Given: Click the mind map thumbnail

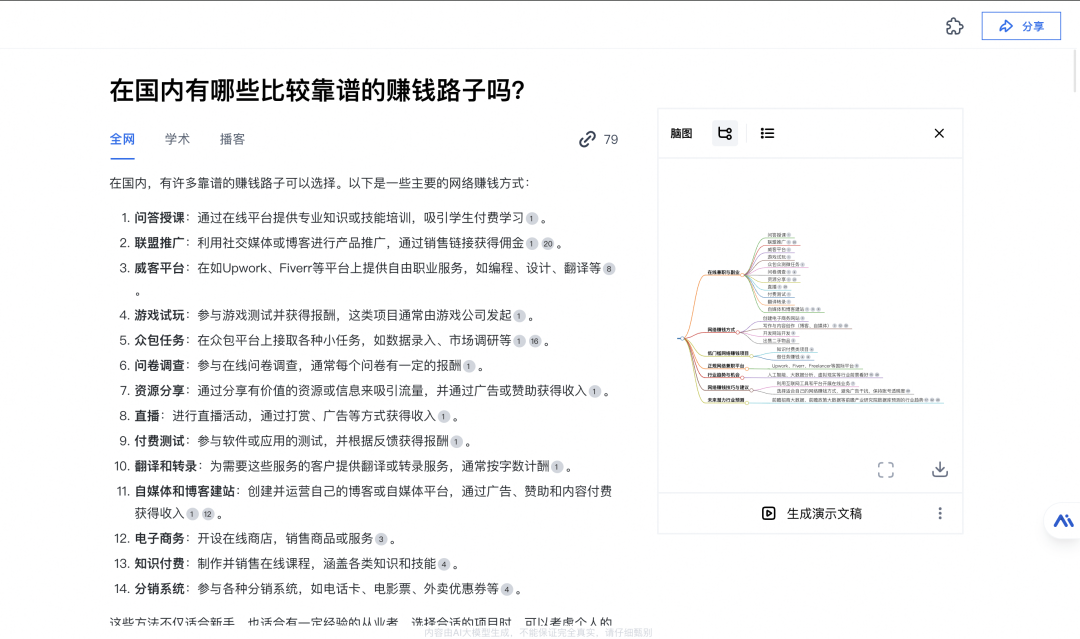Looking at the screenshot, I should coord(810,318).
